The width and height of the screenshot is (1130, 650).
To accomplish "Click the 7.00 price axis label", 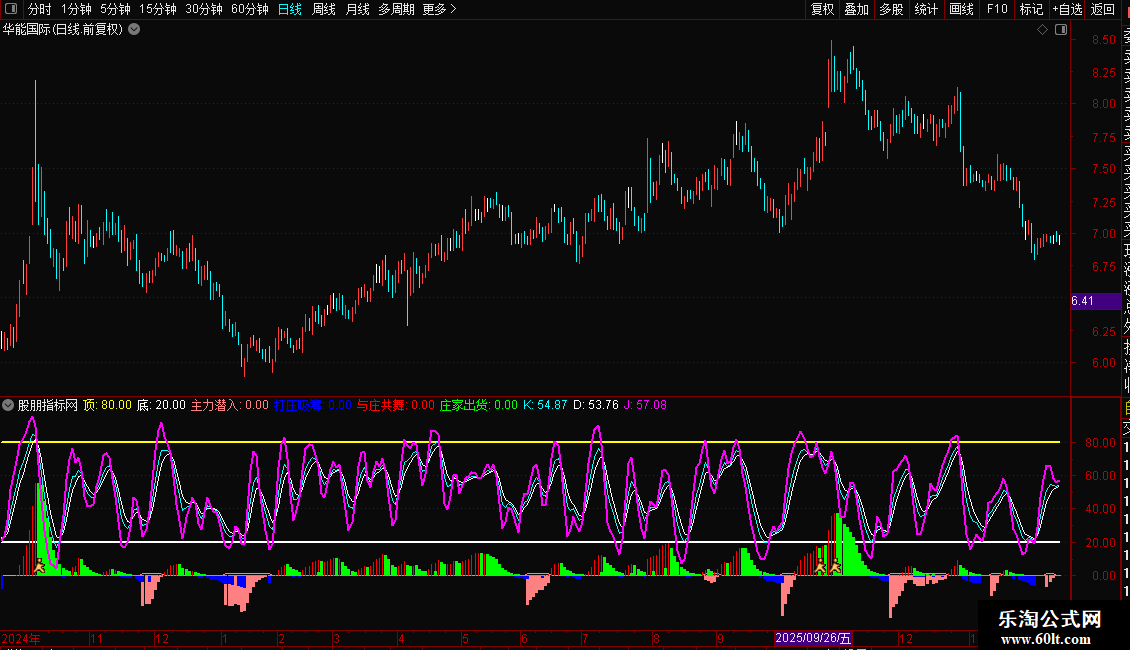I will 1104,233.
